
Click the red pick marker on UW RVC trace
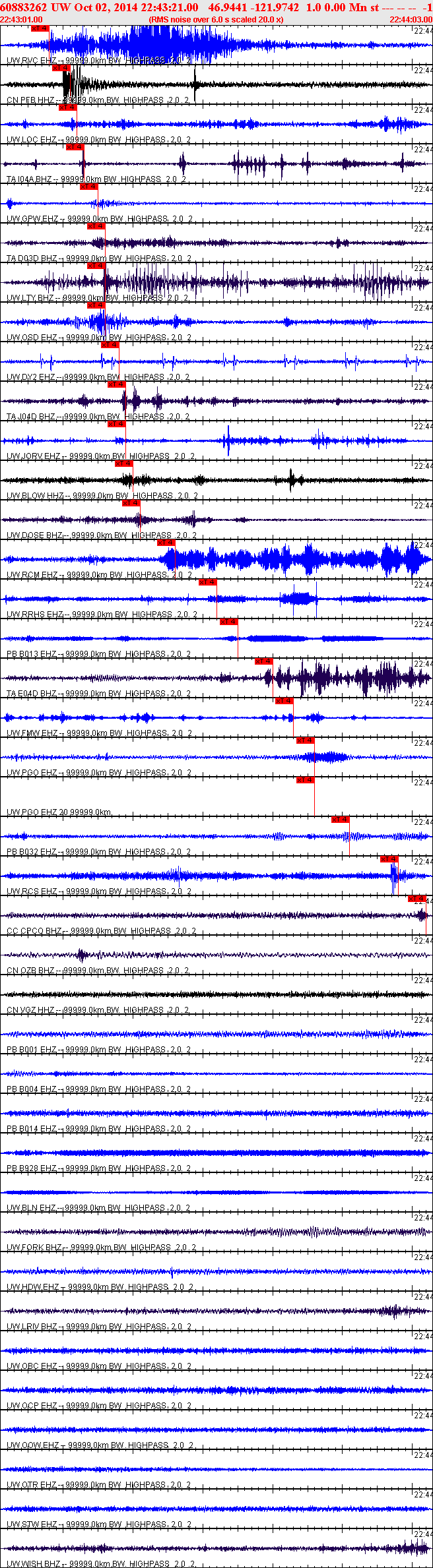pyautogui.click(x=40, y=28)
